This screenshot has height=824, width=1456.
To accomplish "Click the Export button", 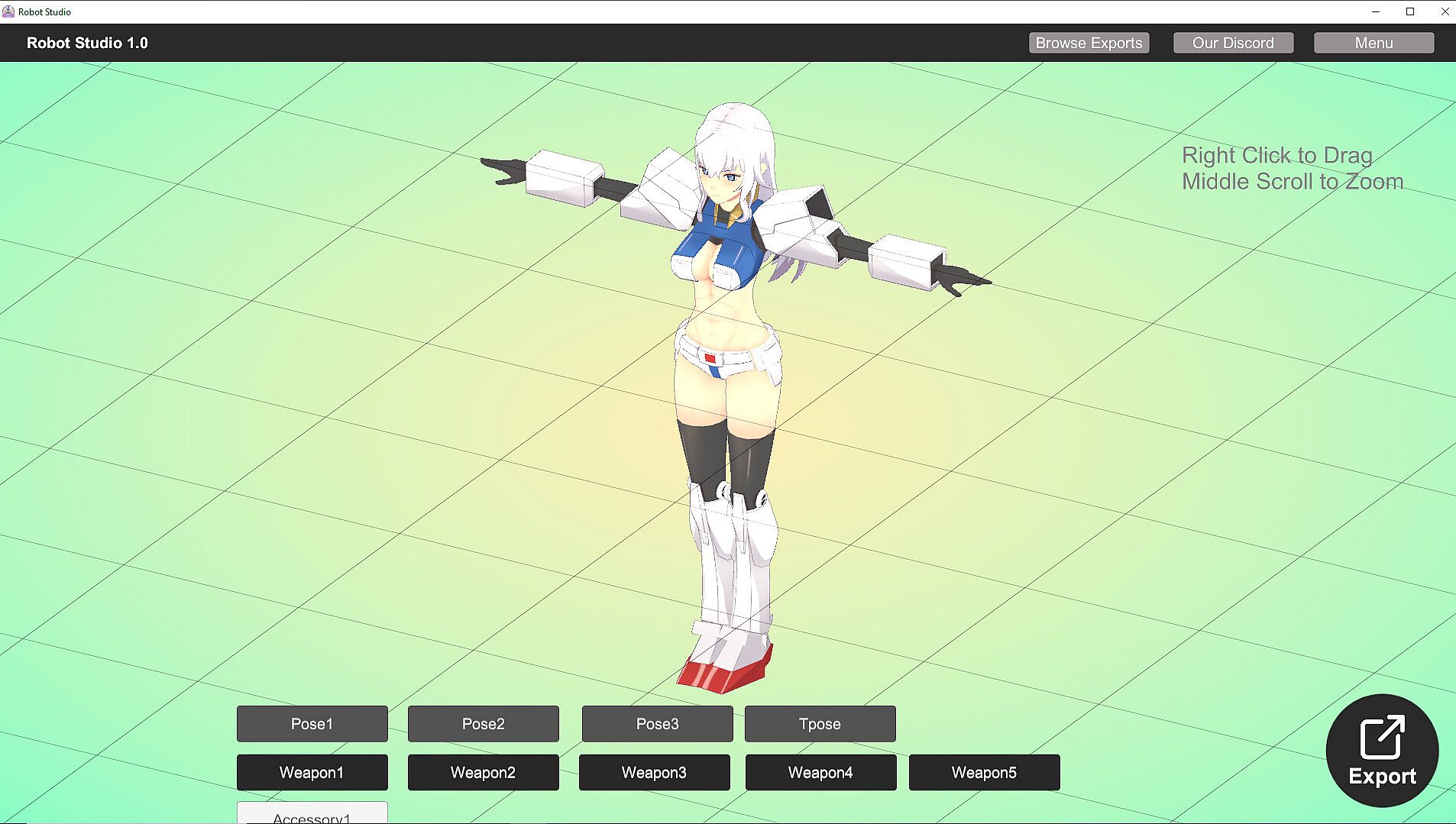I will click(x=1382, y=751).
